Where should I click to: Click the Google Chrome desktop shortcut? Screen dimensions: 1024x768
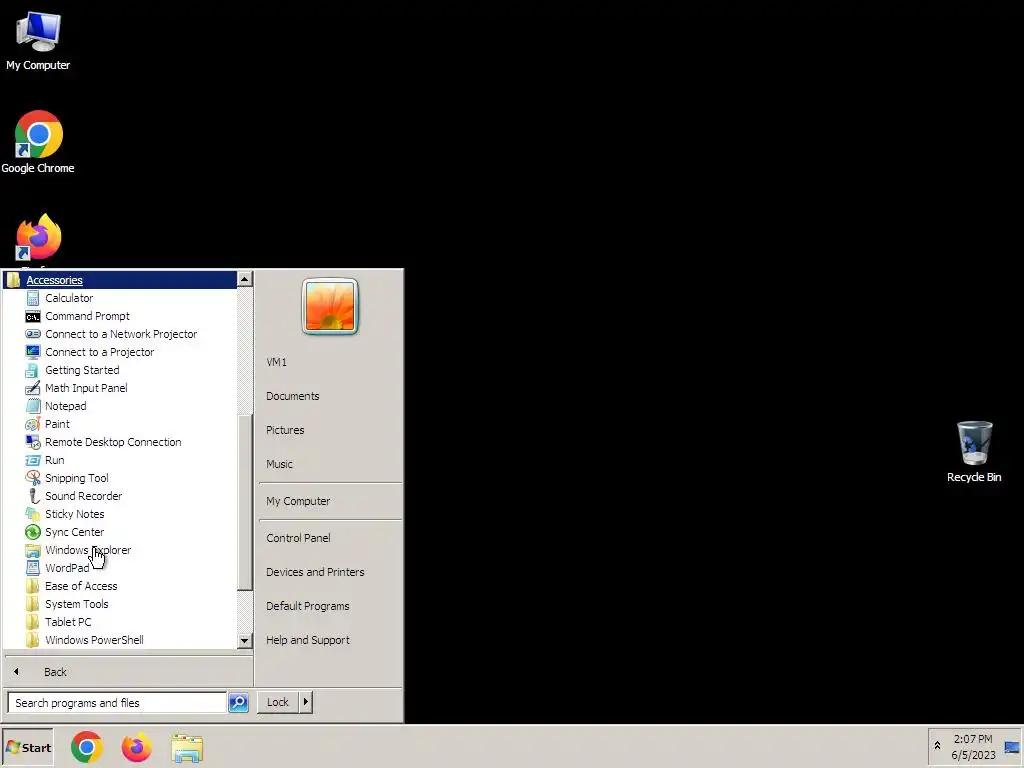38,142
